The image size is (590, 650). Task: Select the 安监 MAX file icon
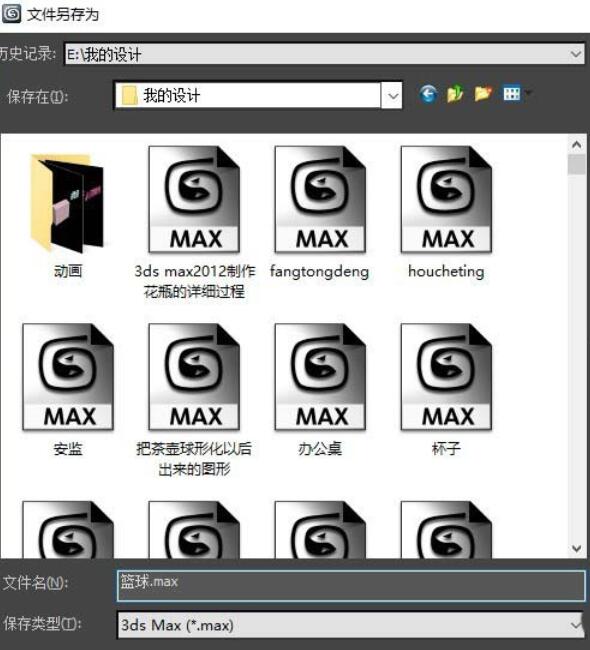click(x=68, y=377)
